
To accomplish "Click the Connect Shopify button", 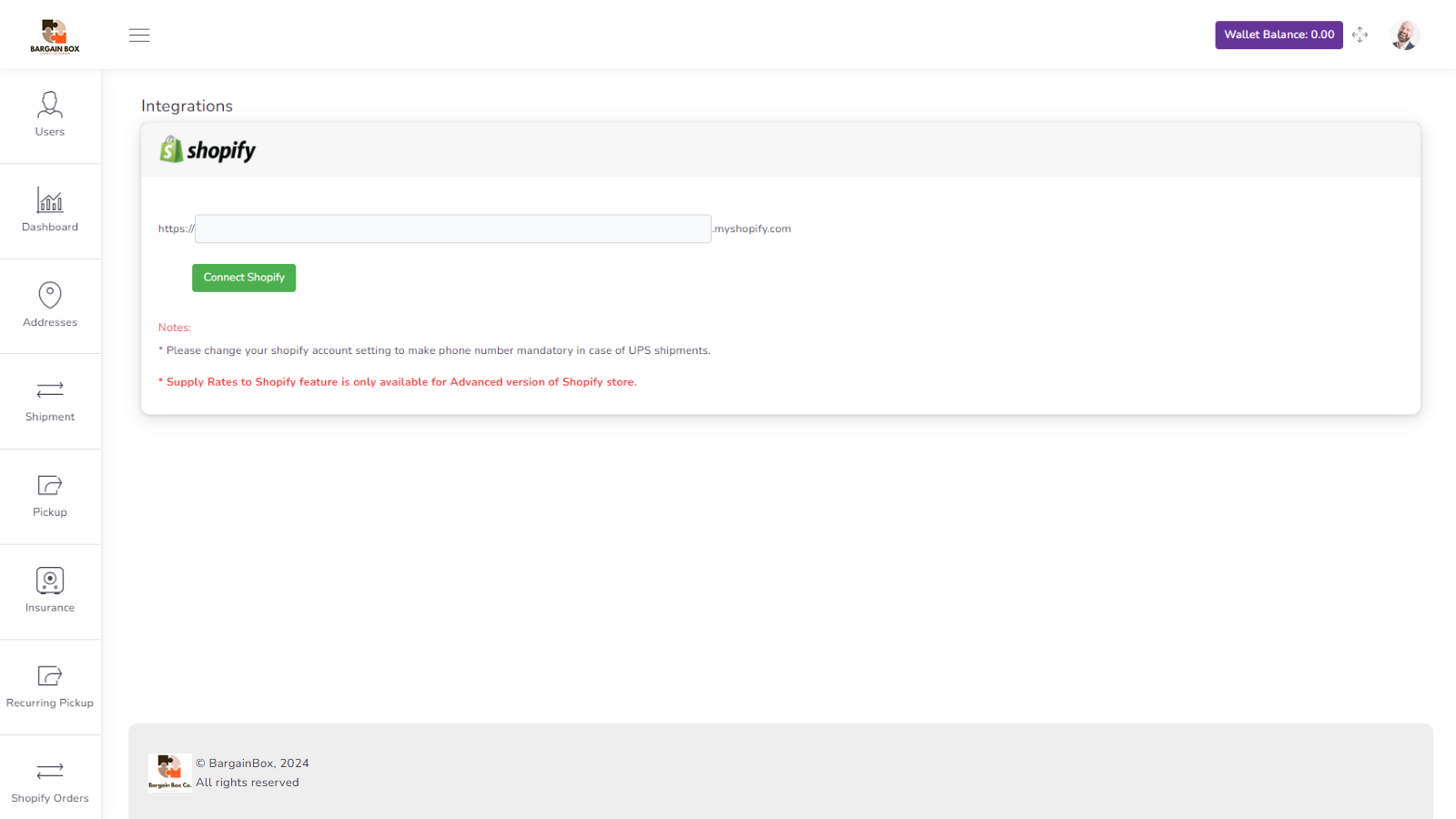I will [x=244, y=278].
